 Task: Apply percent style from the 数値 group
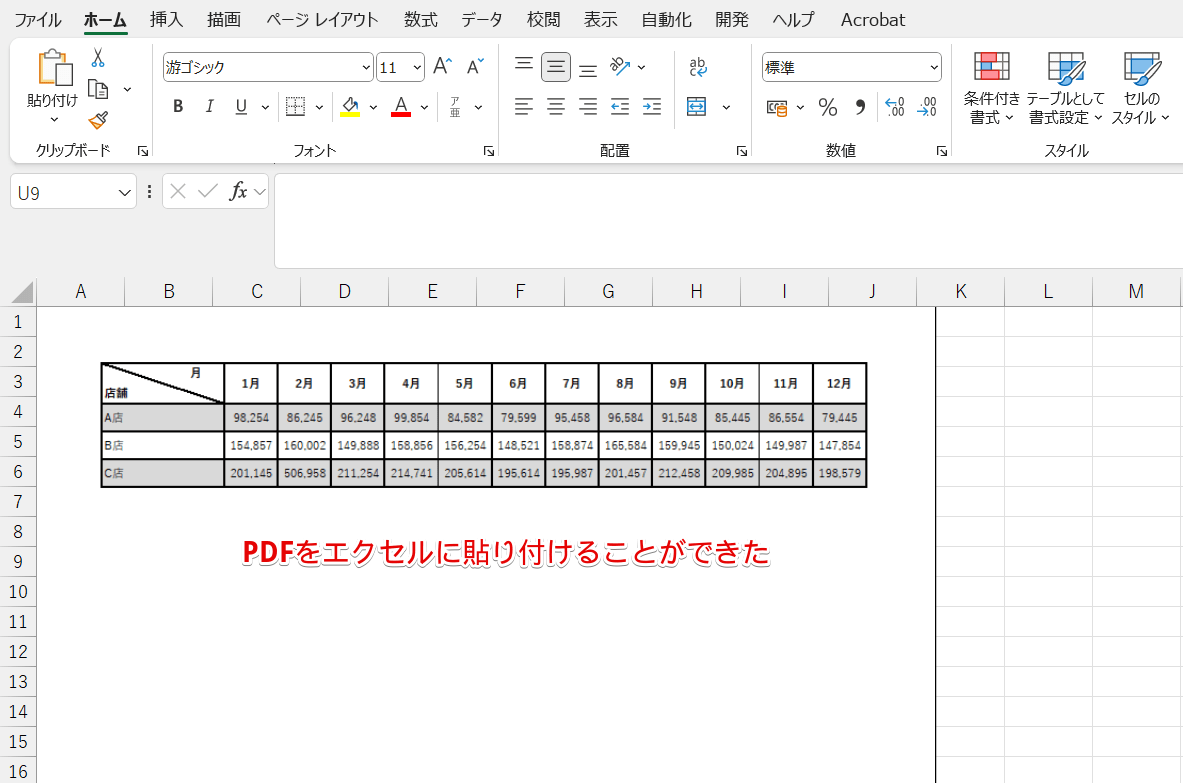tap(827, 107)
